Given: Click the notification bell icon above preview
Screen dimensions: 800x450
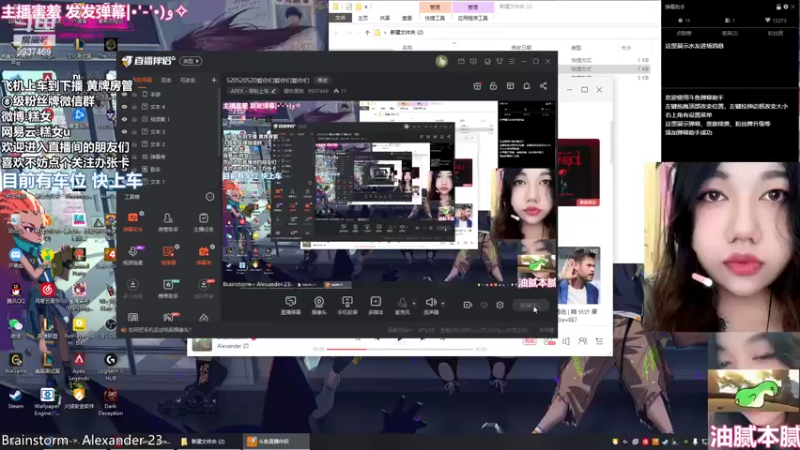Looking at the screenshot, I should click(527, 86).
